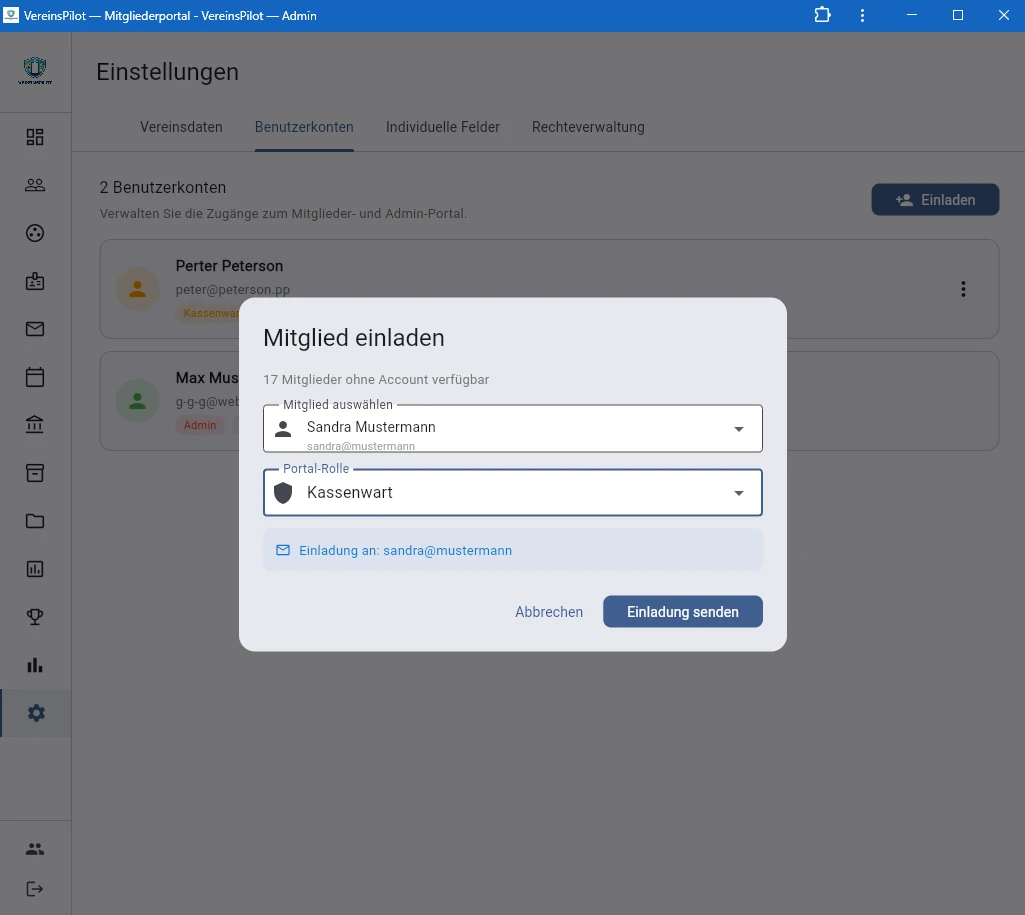Open the Individuelle Felder tab
Screen dimensions: 1025x915
coord(443,127)
